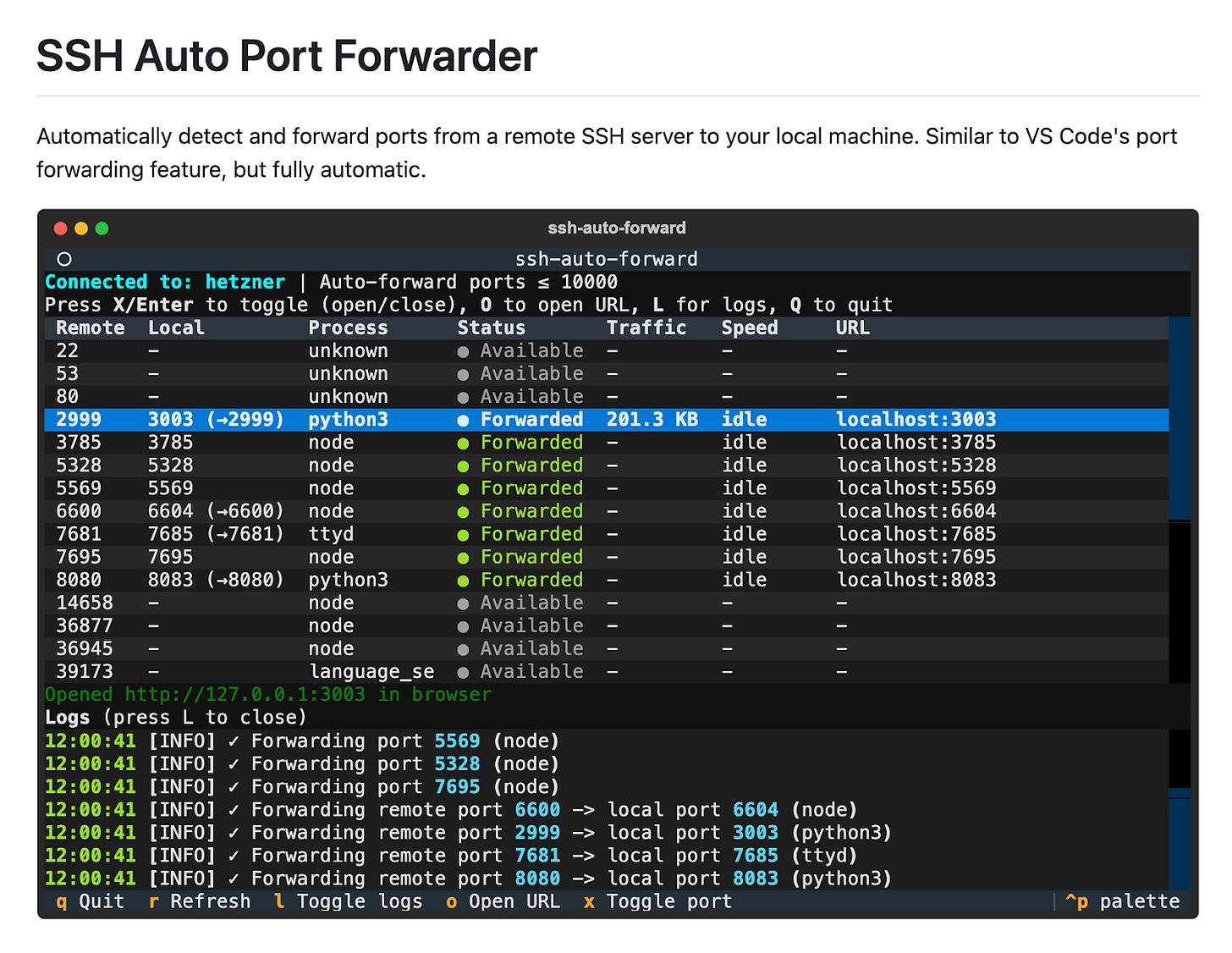The width and height of the screenshot is (1232, 953).
Task: Click the Quit footer shortcut
Action: (90, 901)
